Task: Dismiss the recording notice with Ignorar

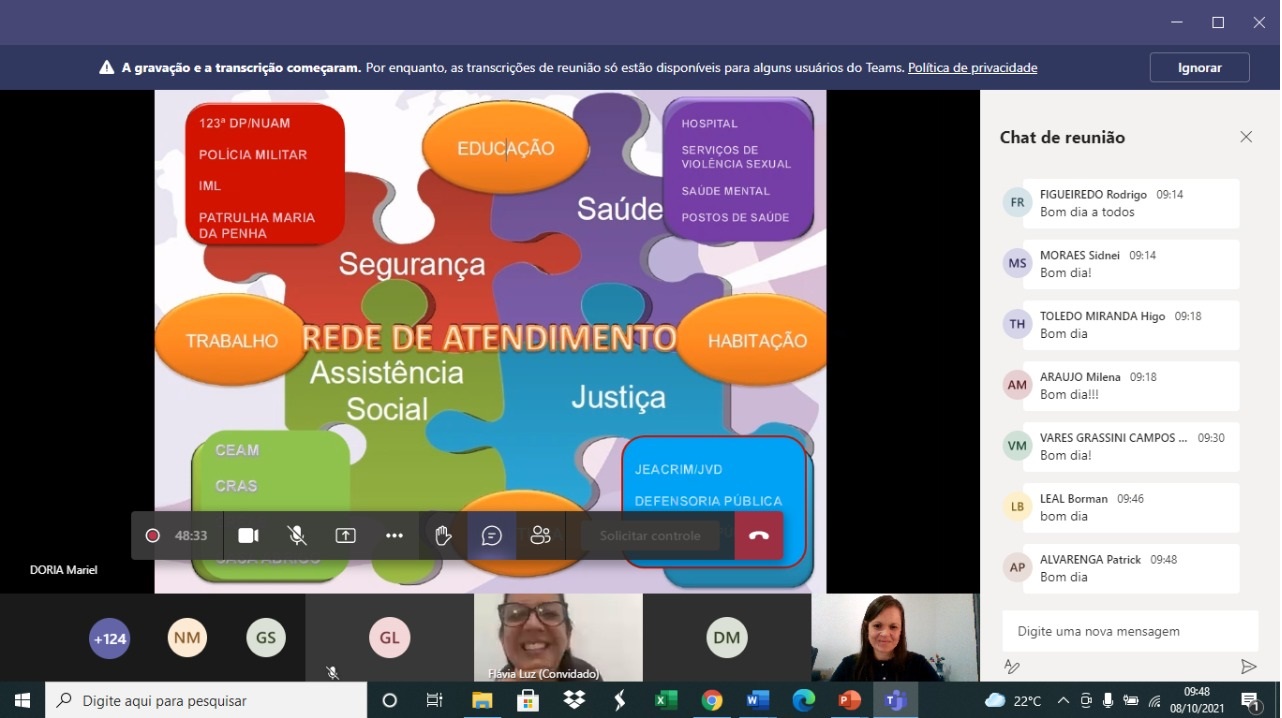Action: (x=1200, y=68)
